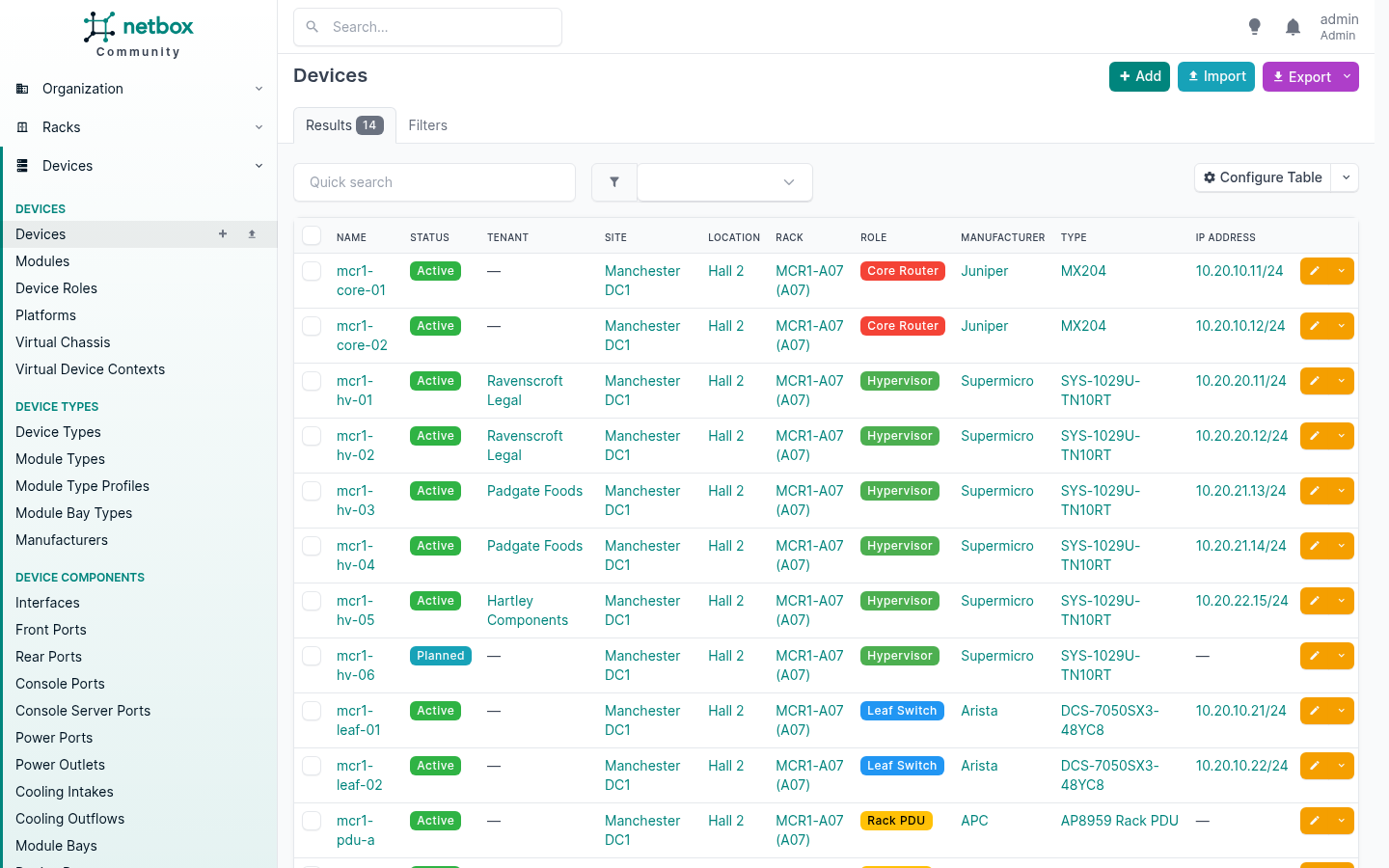Select checkbox for mcr1-hv-04 row
The image size is (1389, 868).
click(x=312, y=546)
